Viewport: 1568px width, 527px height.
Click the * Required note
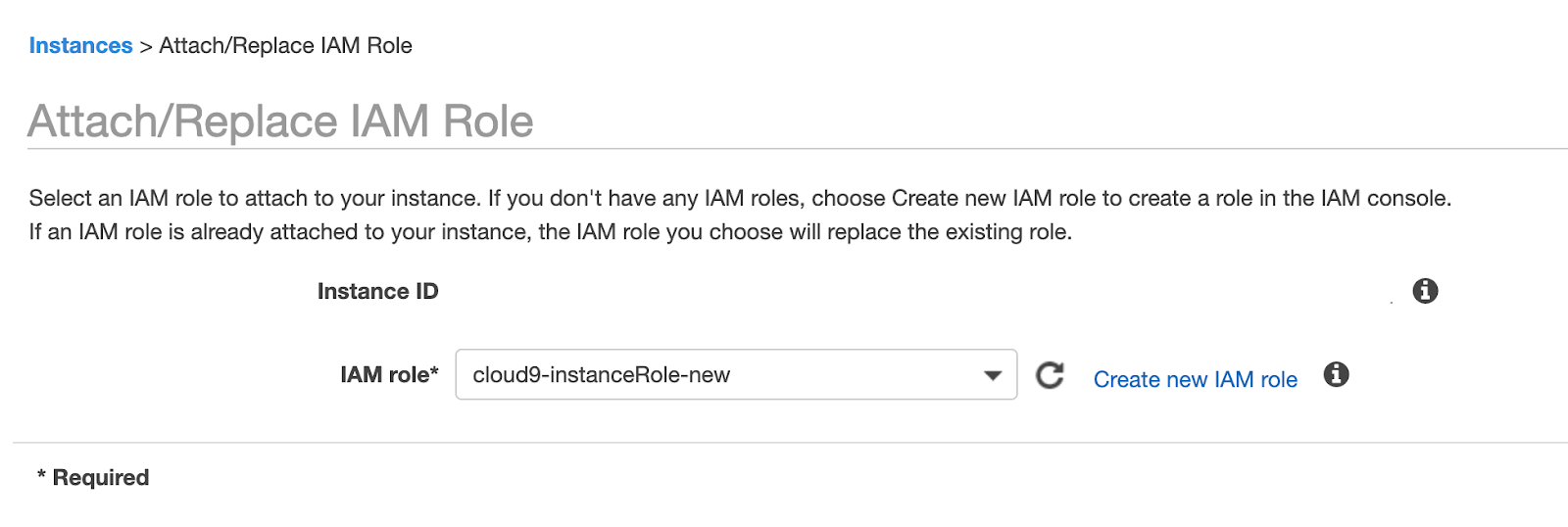[93, 477]
